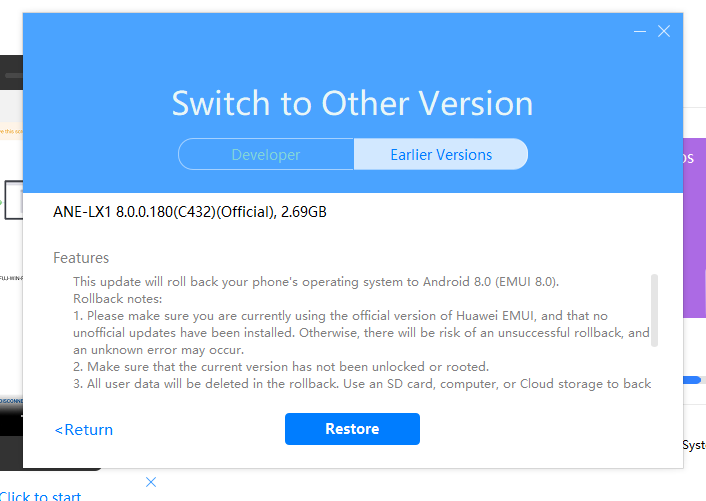Minimize the Switch to Other Version dialog

point(640,32)
